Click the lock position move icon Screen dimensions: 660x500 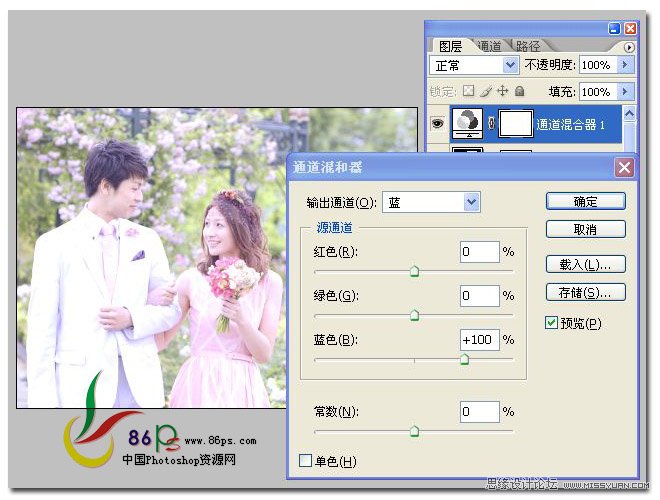503,90
